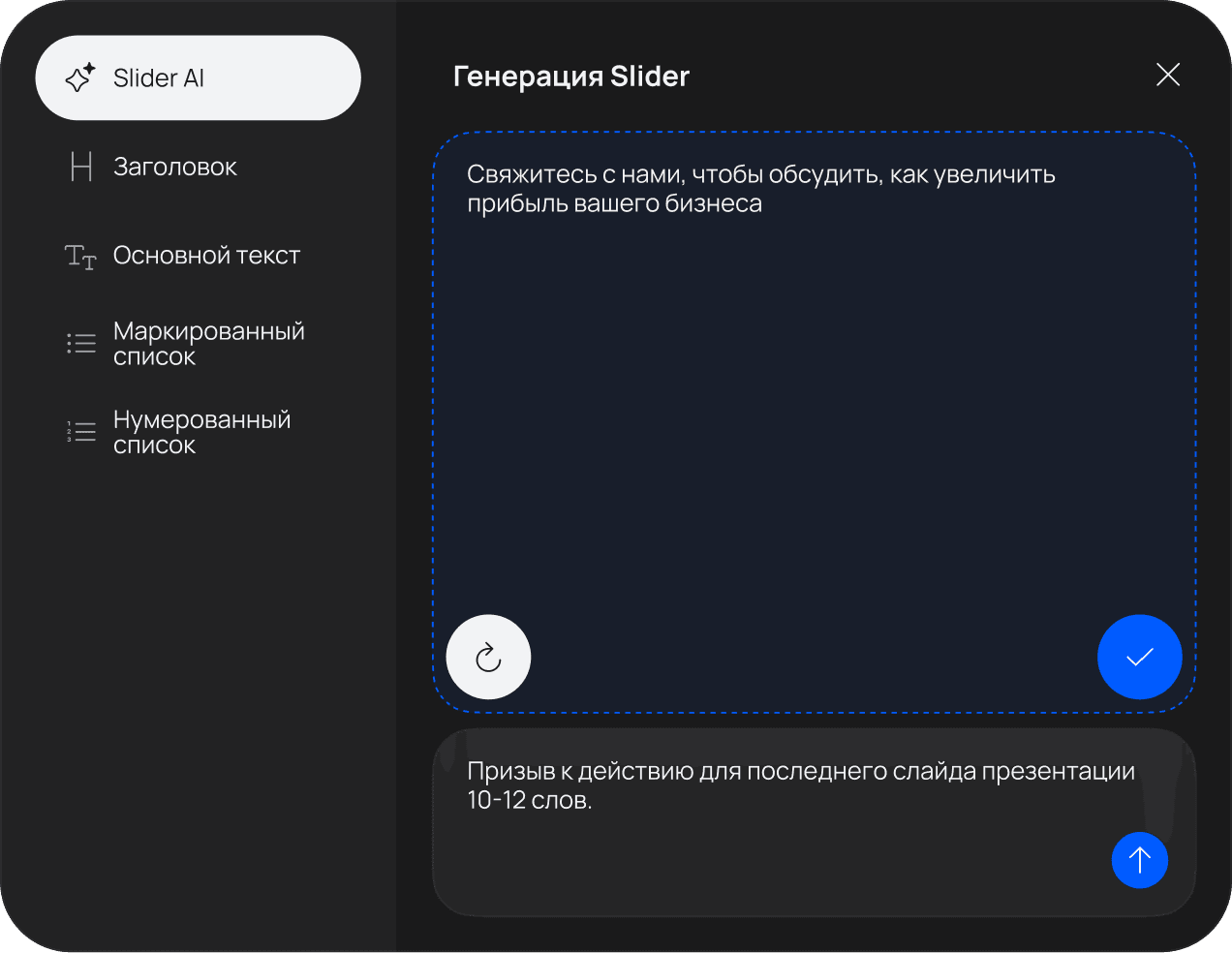1232x953 pixels.
Task: Select the Заголовок menu item
Action: tap(175, 167)
